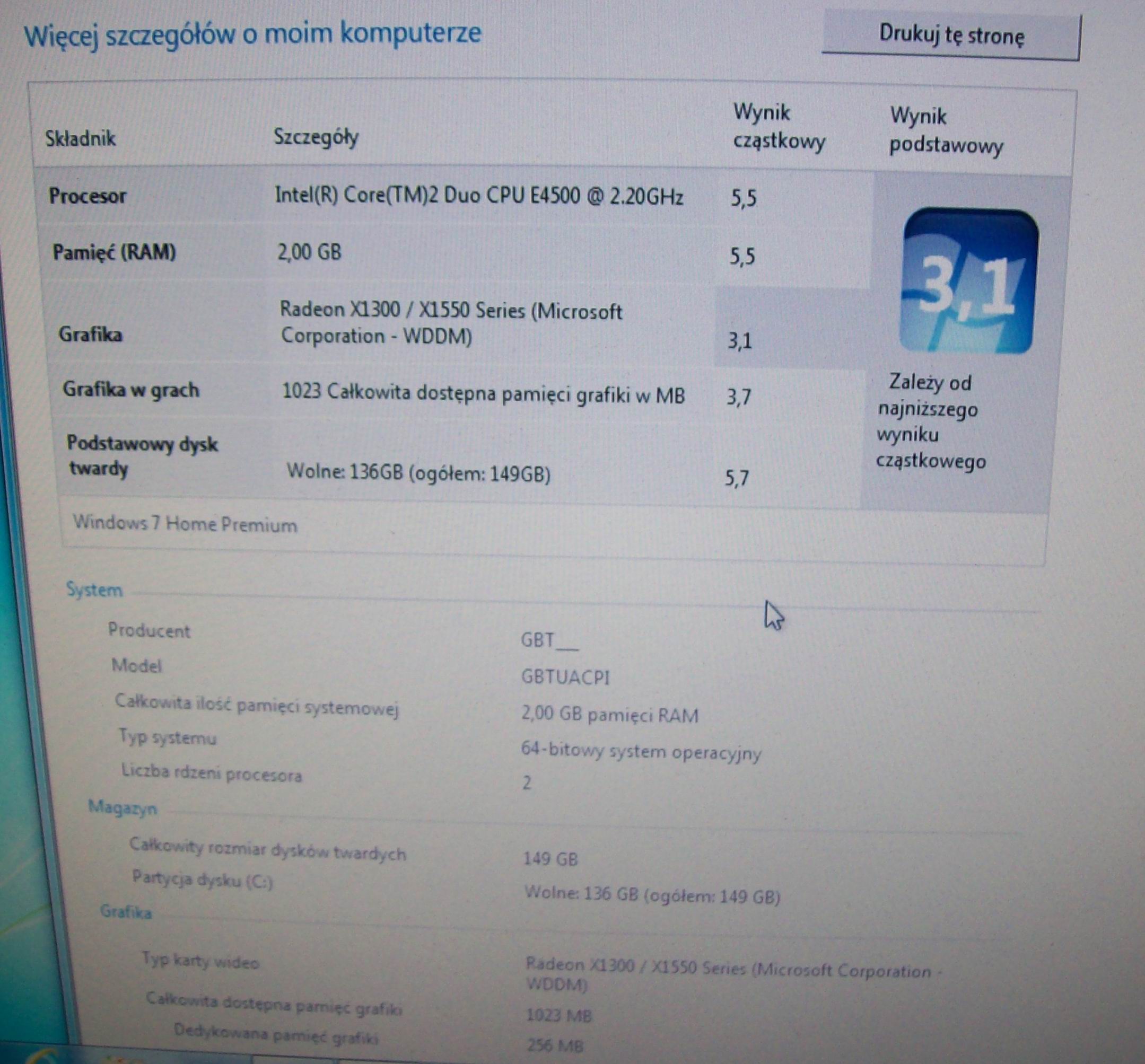Select the 'Pamięć (RAM)' row label

coord(114,252)
